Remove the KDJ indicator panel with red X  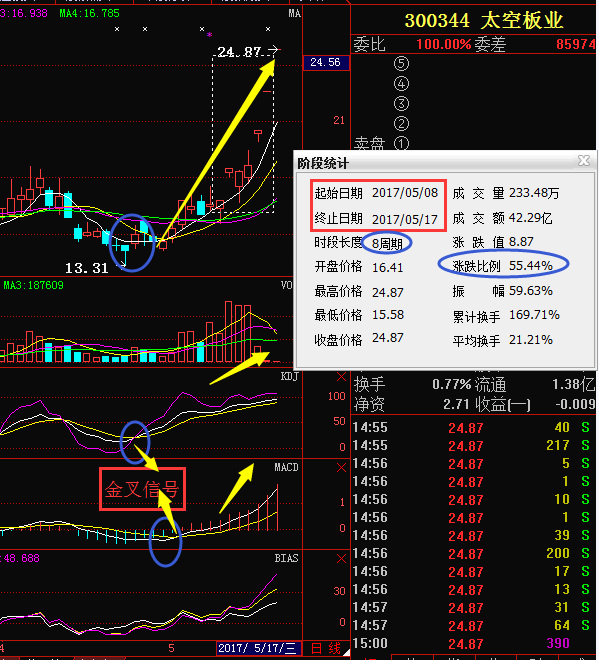click(x=341, y=377)
